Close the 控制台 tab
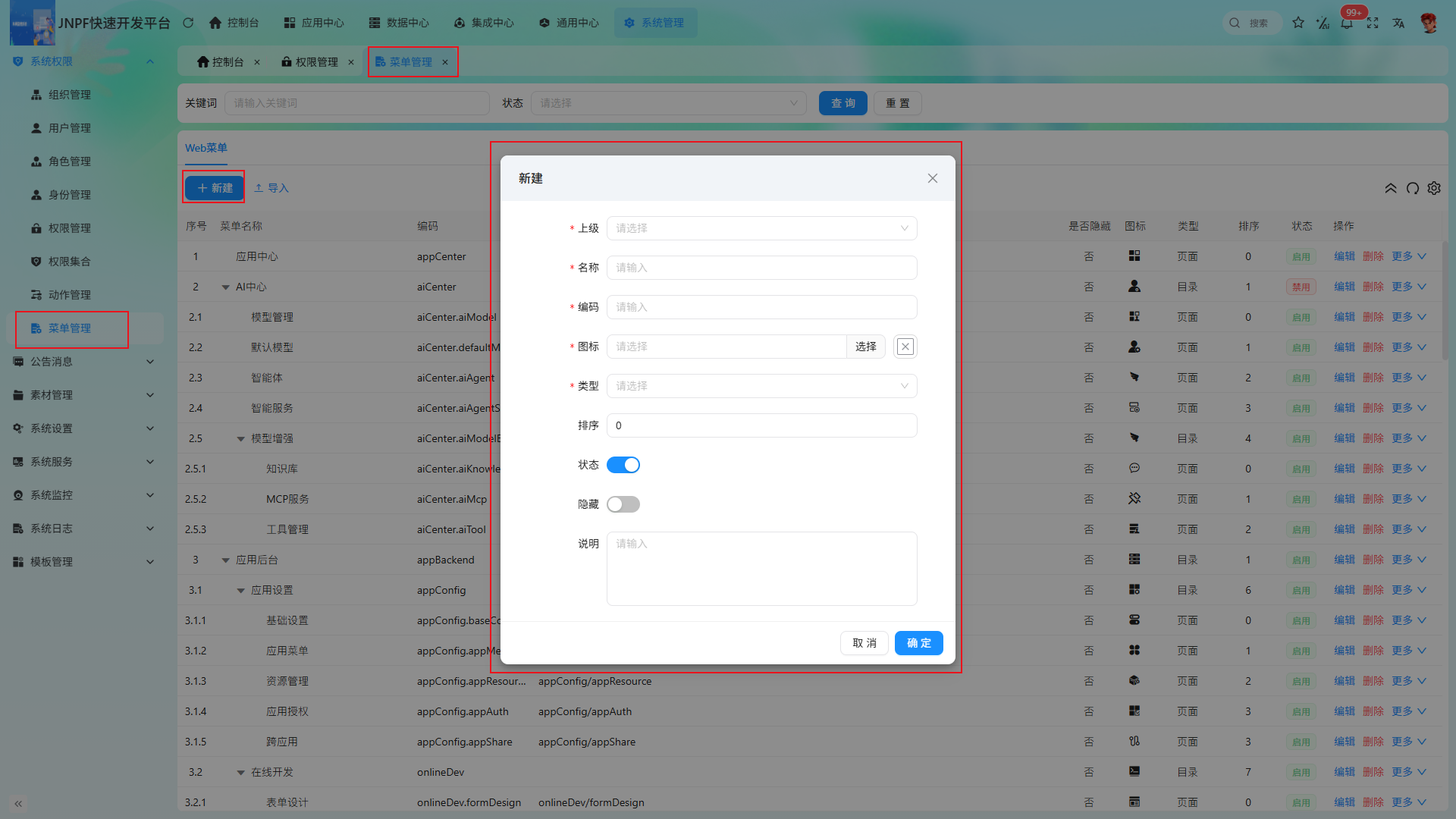Viewport: 1456px width, 819px height. 257,62
